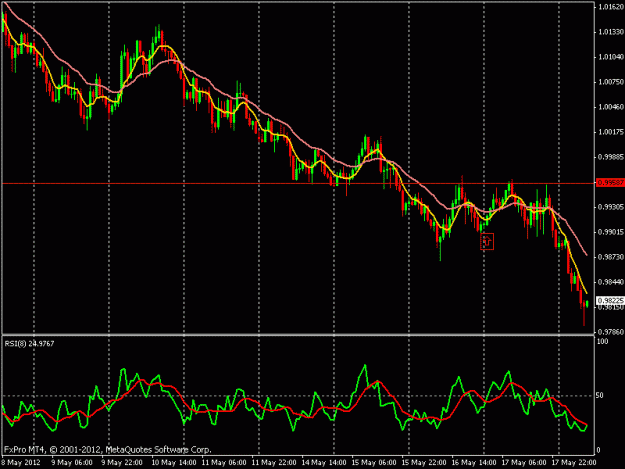Select the 1.01620 price scale value

(611, 7)
